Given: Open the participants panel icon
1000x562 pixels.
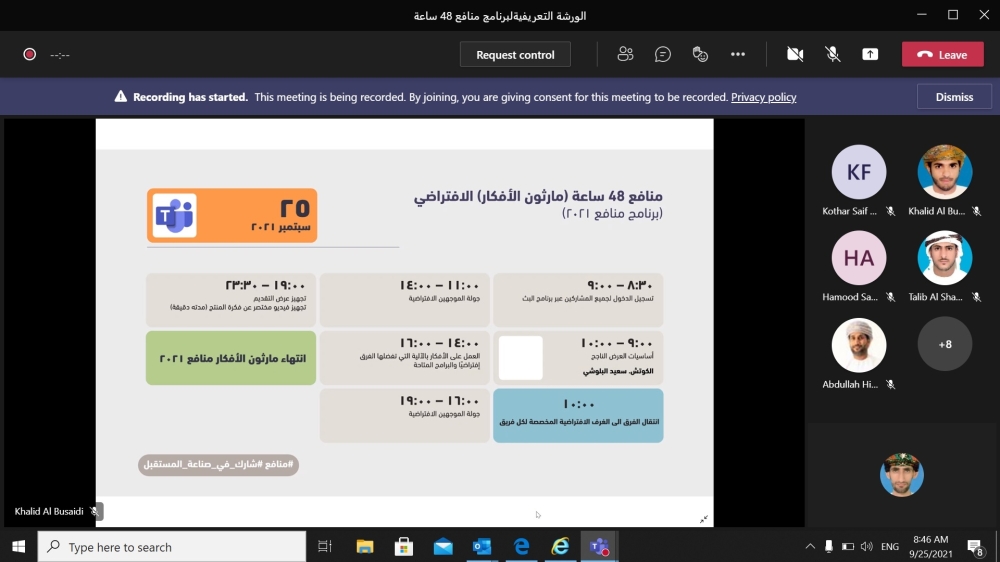Looking at the screenshot, I should tap(625, 54).
